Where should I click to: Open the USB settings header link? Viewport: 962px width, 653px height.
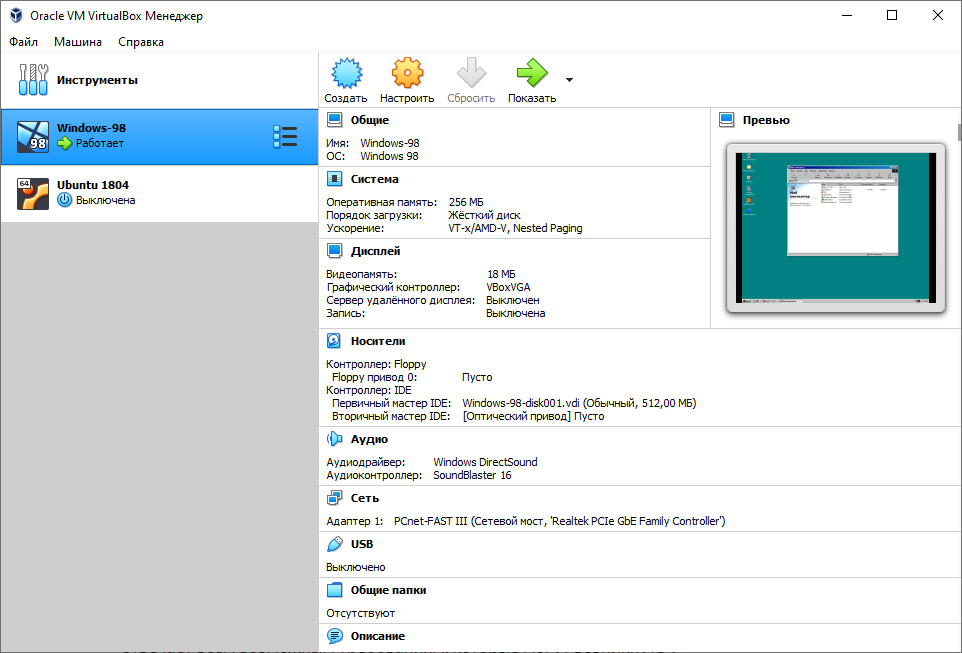[x=362, y=544]
